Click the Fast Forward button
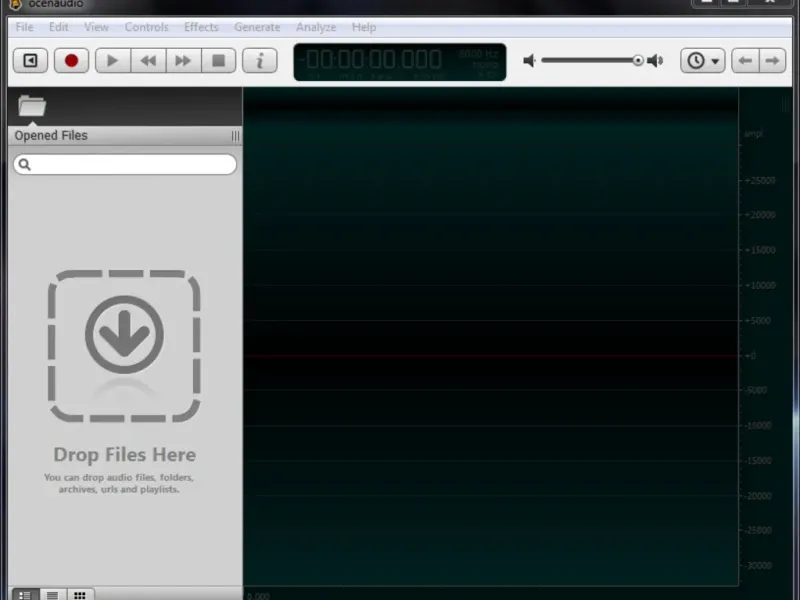The width and height of the screenshot is (800, 600). coord(183,61)
